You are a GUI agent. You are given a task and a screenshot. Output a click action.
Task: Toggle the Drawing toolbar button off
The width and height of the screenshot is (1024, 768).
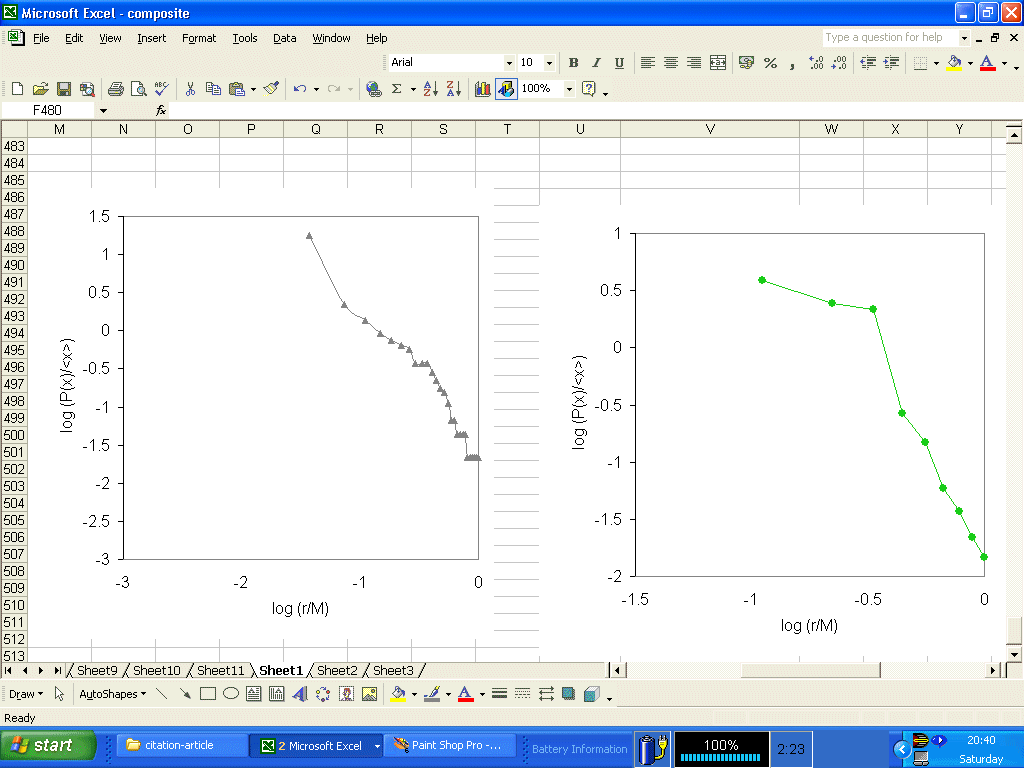tap(506, 89)
